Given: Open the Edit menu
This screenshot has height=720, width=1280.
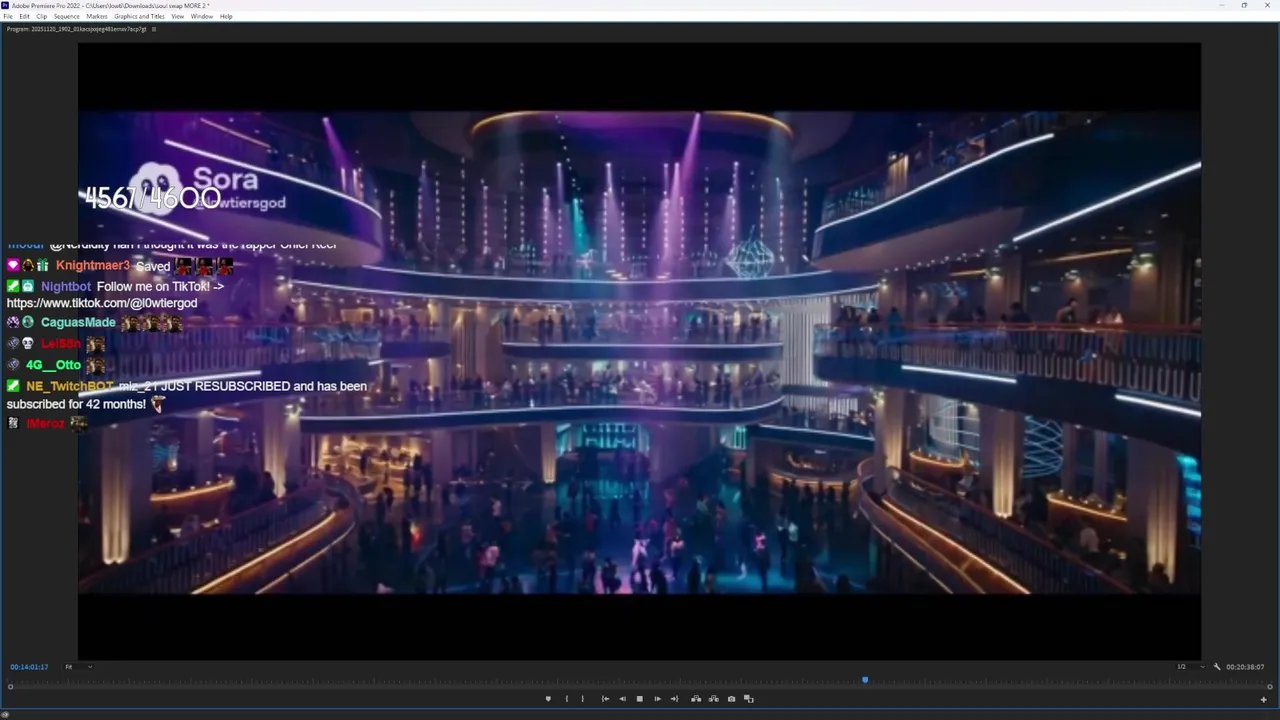Looking at the screenshot, I should coord(24,16).
